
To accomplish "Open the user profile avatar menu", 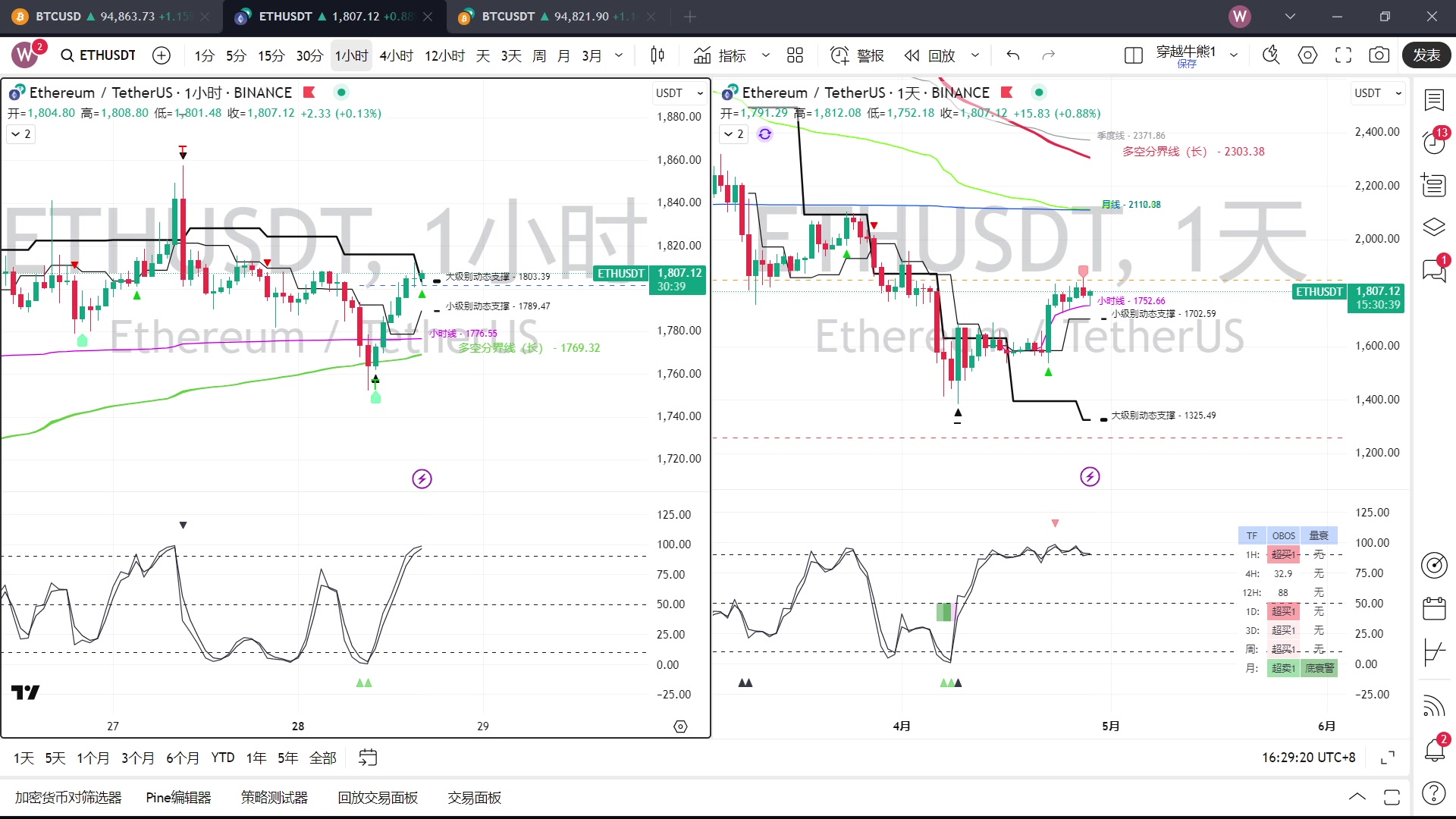I will pyautogui.click(x=1239, y=16).
